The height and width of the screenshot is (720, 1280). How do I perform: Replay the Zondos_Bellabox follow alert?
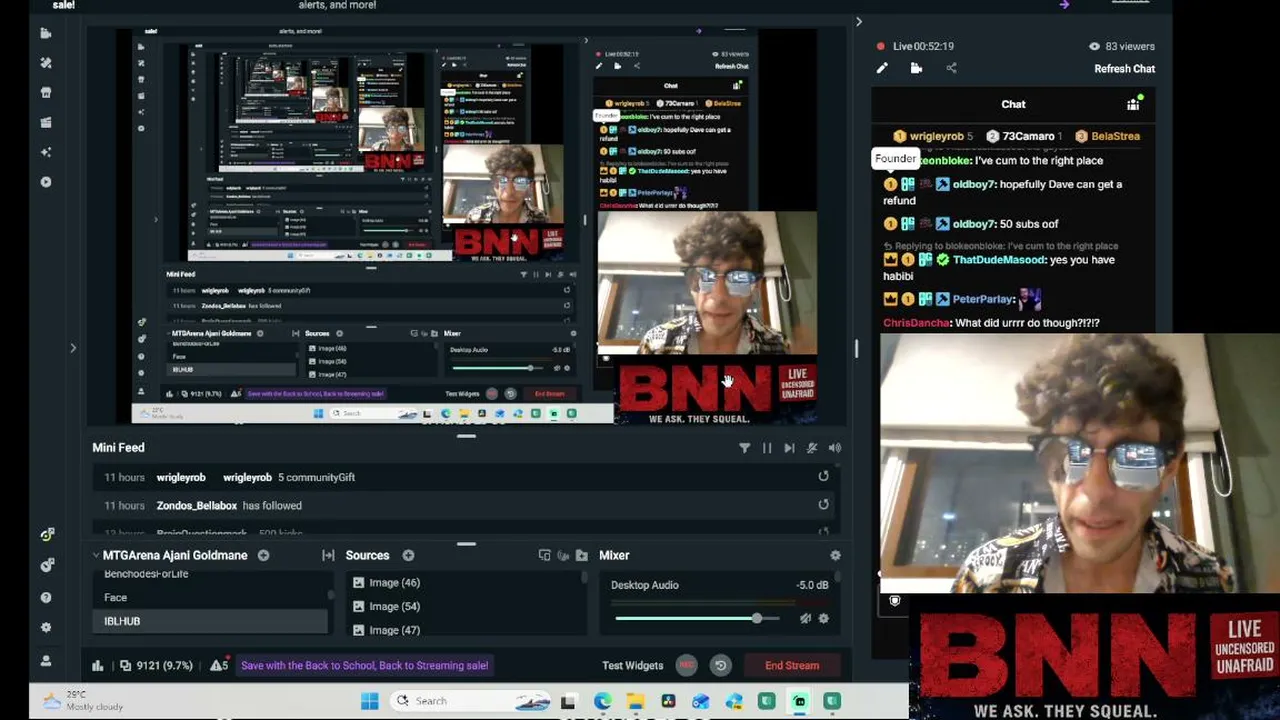823,505
